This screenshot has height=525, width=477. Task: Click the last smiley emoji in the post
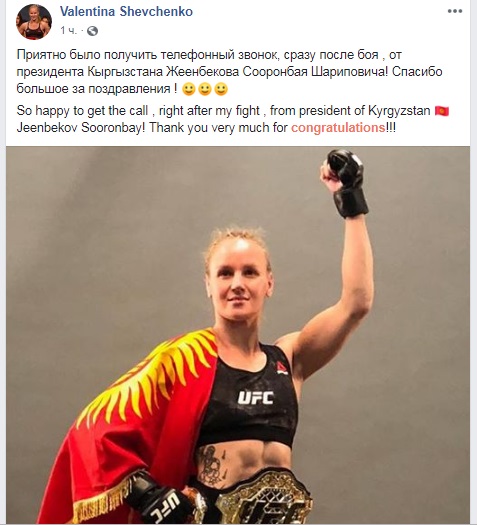221,89
